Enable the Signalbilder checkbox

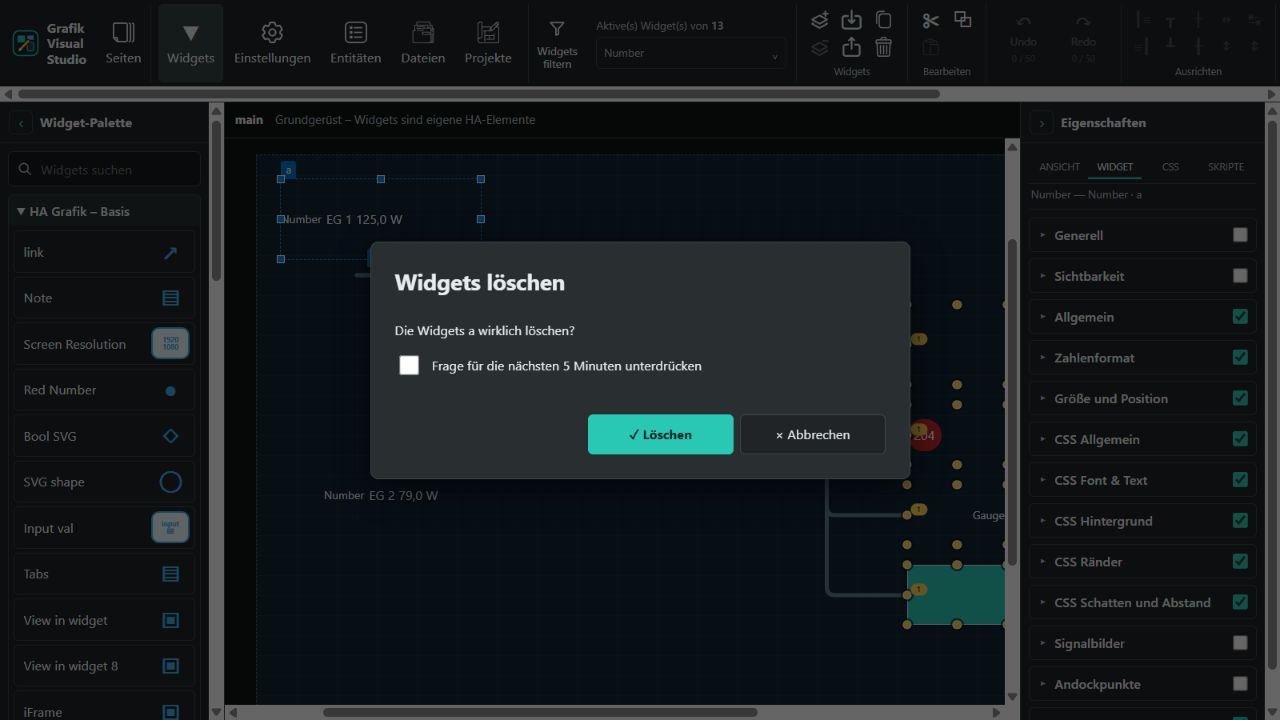pos(1240,643)
